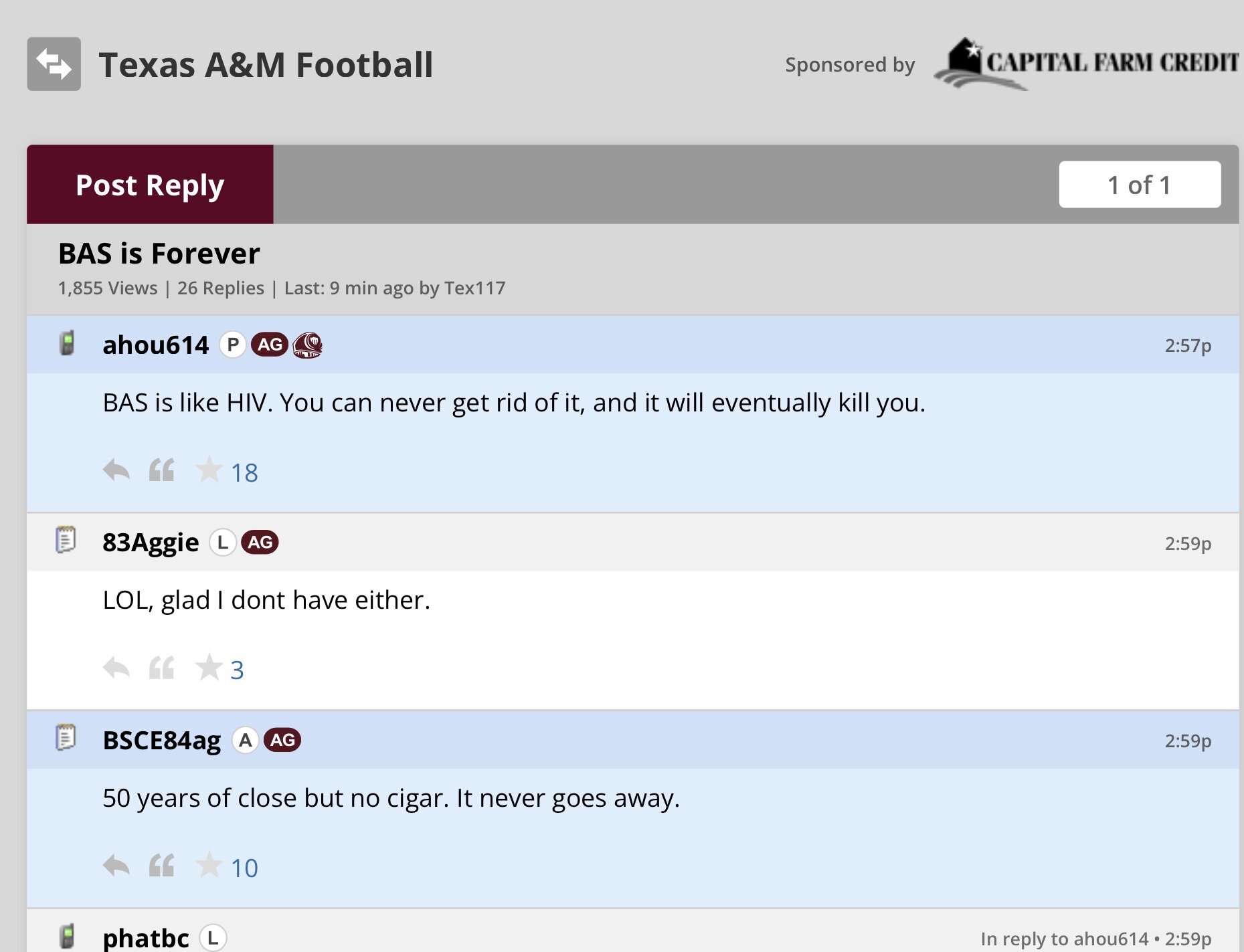
Task: Click the helmet badge next to ahou614
Action: 308,345
